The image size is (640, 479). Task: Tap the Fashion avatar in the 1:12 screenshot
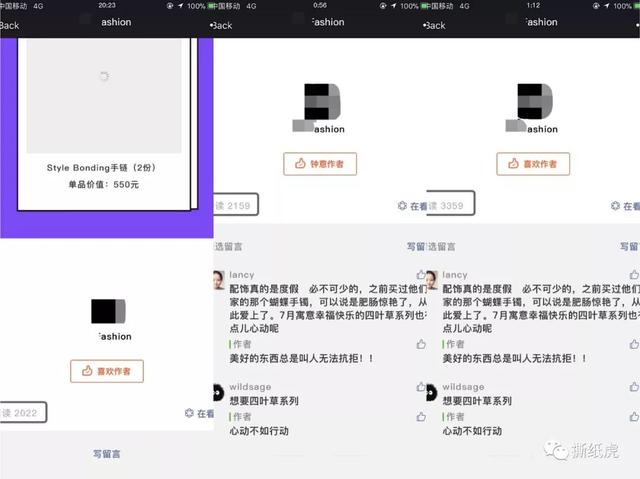[x=535, y=102]
